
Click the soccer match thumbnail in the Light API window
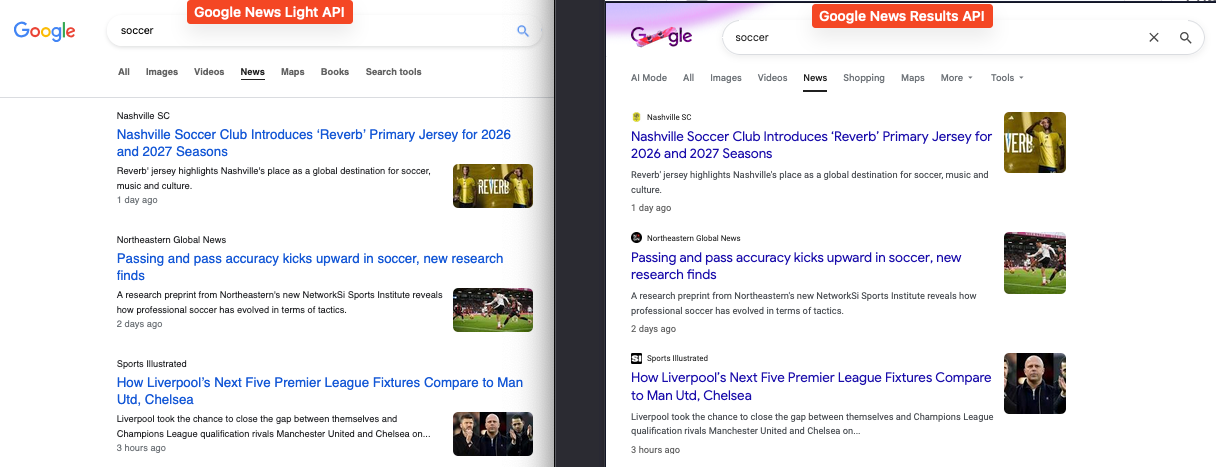tap(493, 310)
